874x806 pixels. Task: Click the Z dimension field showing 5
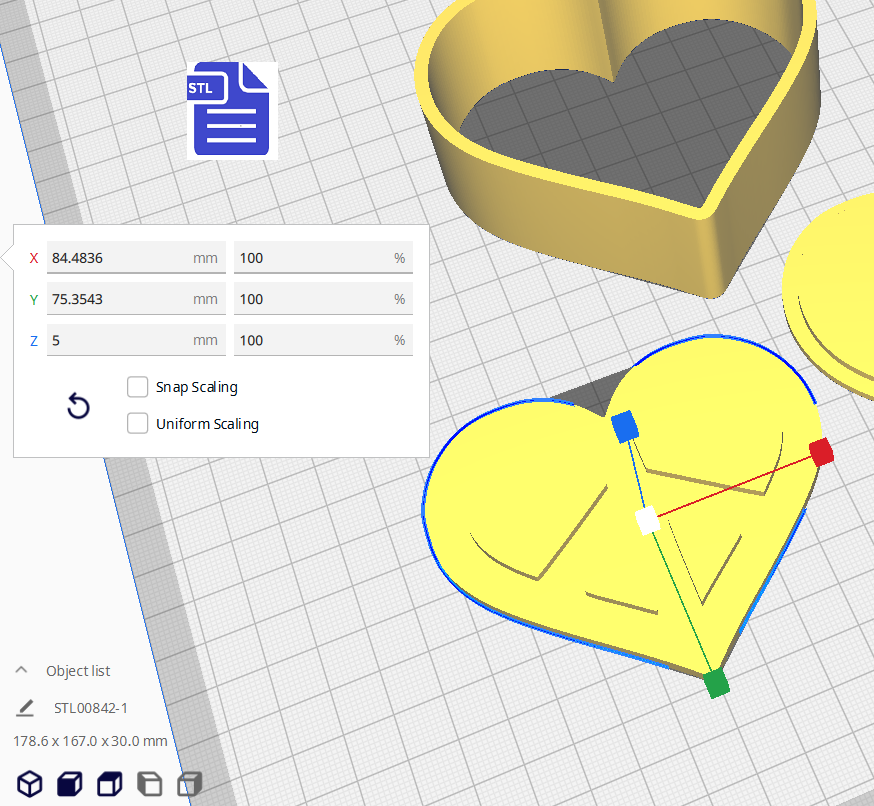pos(136,340)
